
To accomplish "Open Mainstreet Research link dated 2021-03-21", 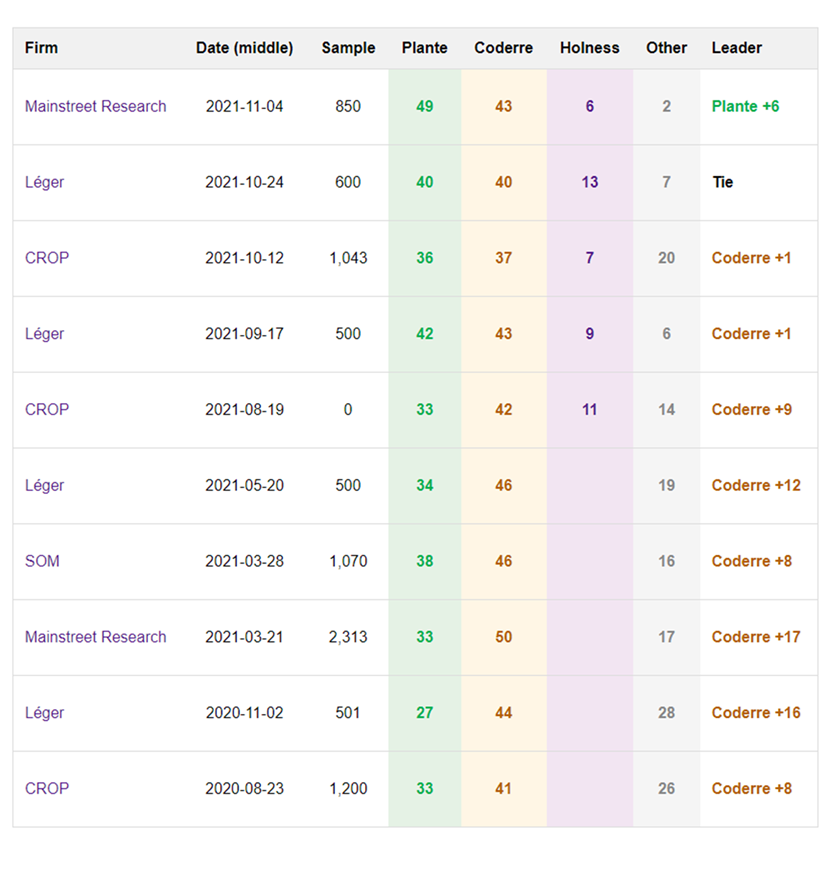I will (95, 637).
